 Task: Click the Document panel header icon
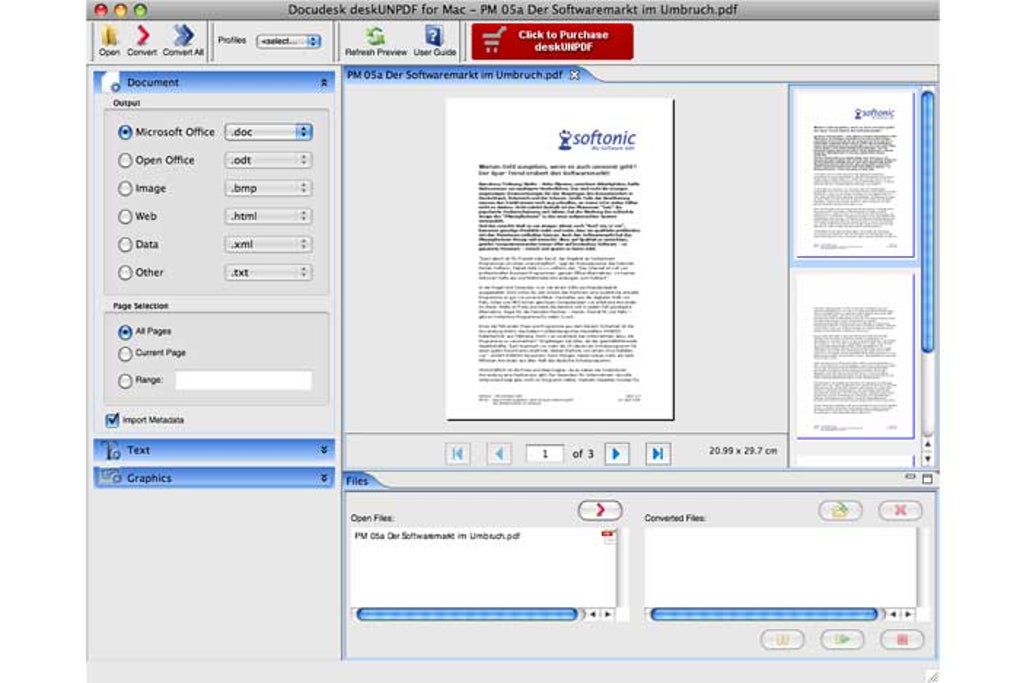[111, 83]
